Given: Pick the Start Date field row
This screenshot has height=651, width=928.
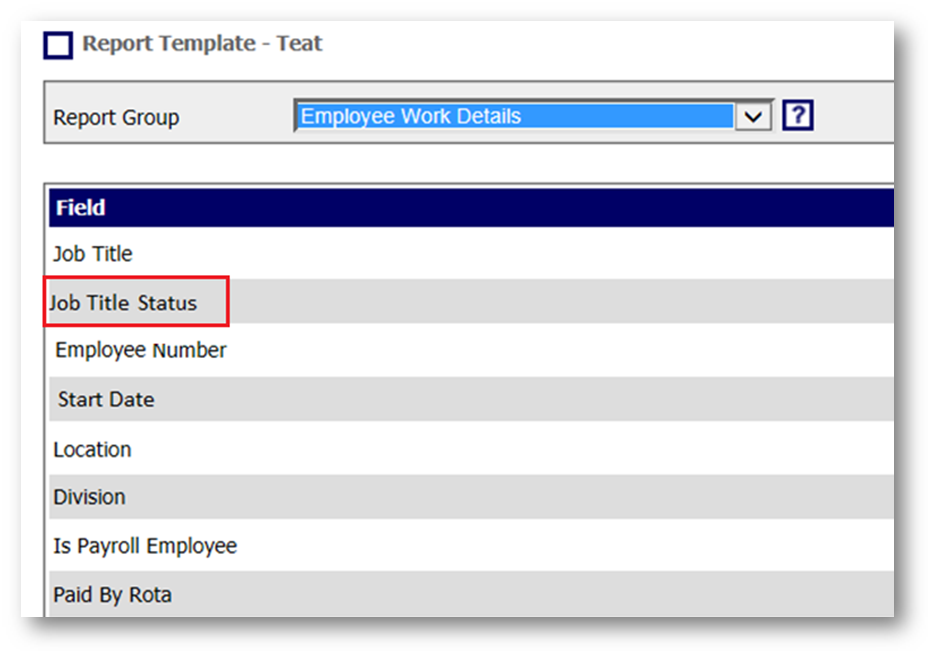Looking at the screenshot, I should [106, 399].
